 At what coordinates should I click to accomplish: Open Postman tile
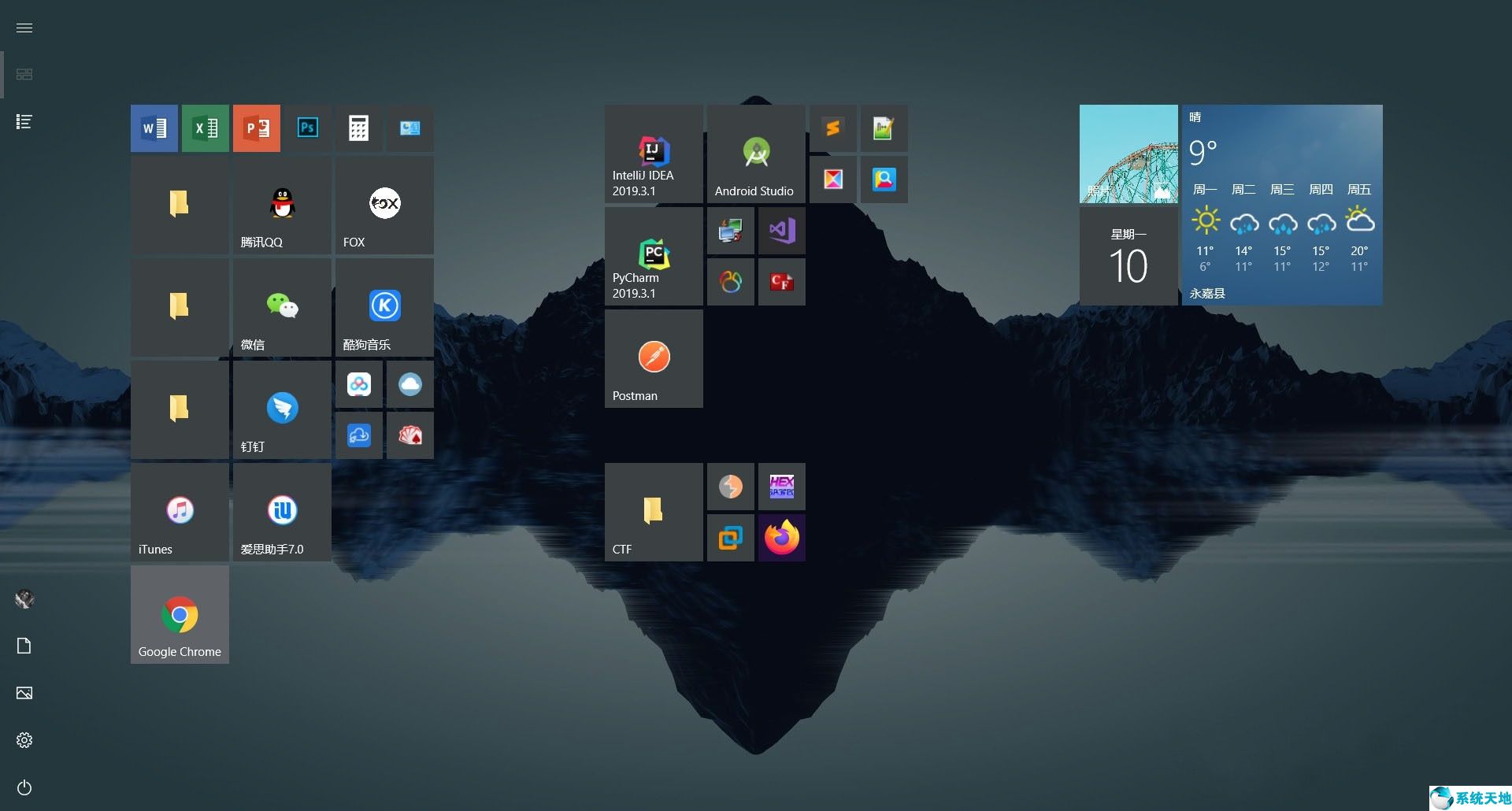tap(654, 358)
